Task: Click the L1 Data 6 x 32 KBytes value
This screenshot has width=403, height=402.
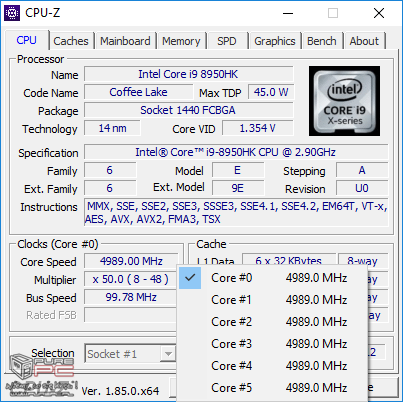Action: pyautogui.click(x=289, y=260)
